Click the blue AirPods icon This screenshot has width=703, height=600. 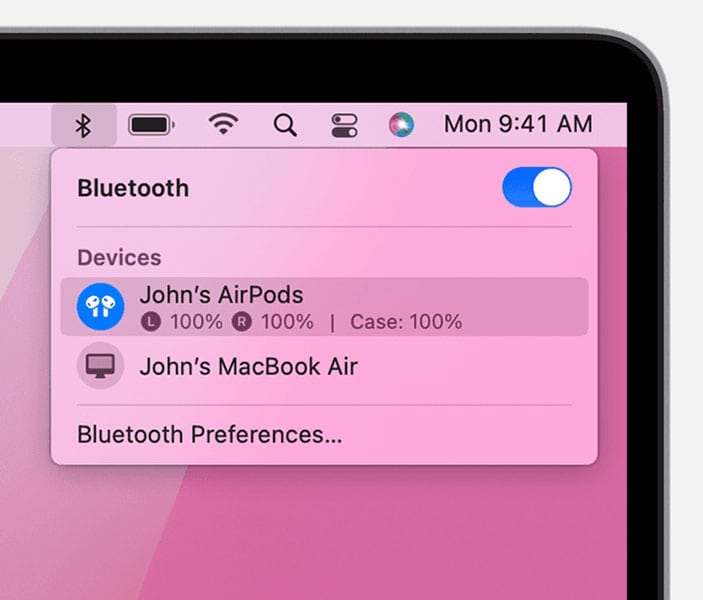tap(100, 307)
